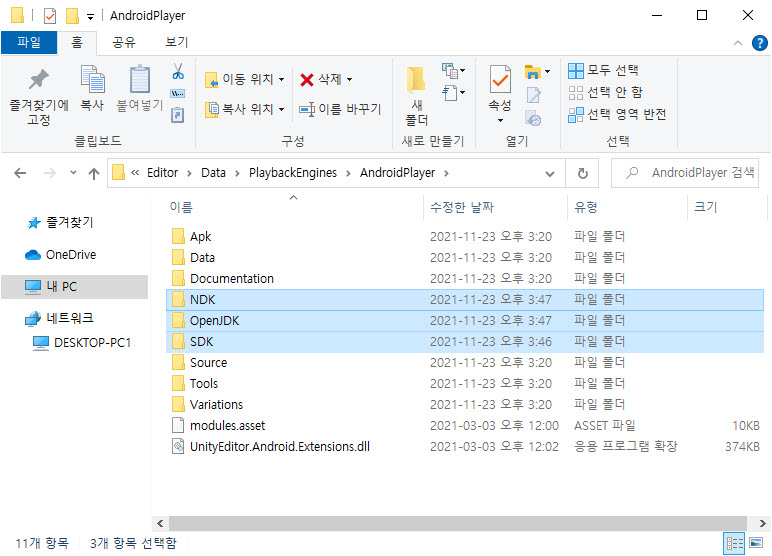
Task: Click the History icon in Open group
Action: (x=533, y=118)
